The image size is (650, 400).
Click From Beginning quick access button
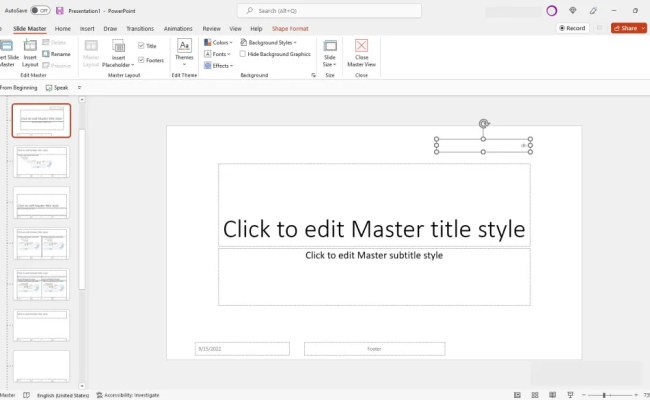[x=18, y=87]
